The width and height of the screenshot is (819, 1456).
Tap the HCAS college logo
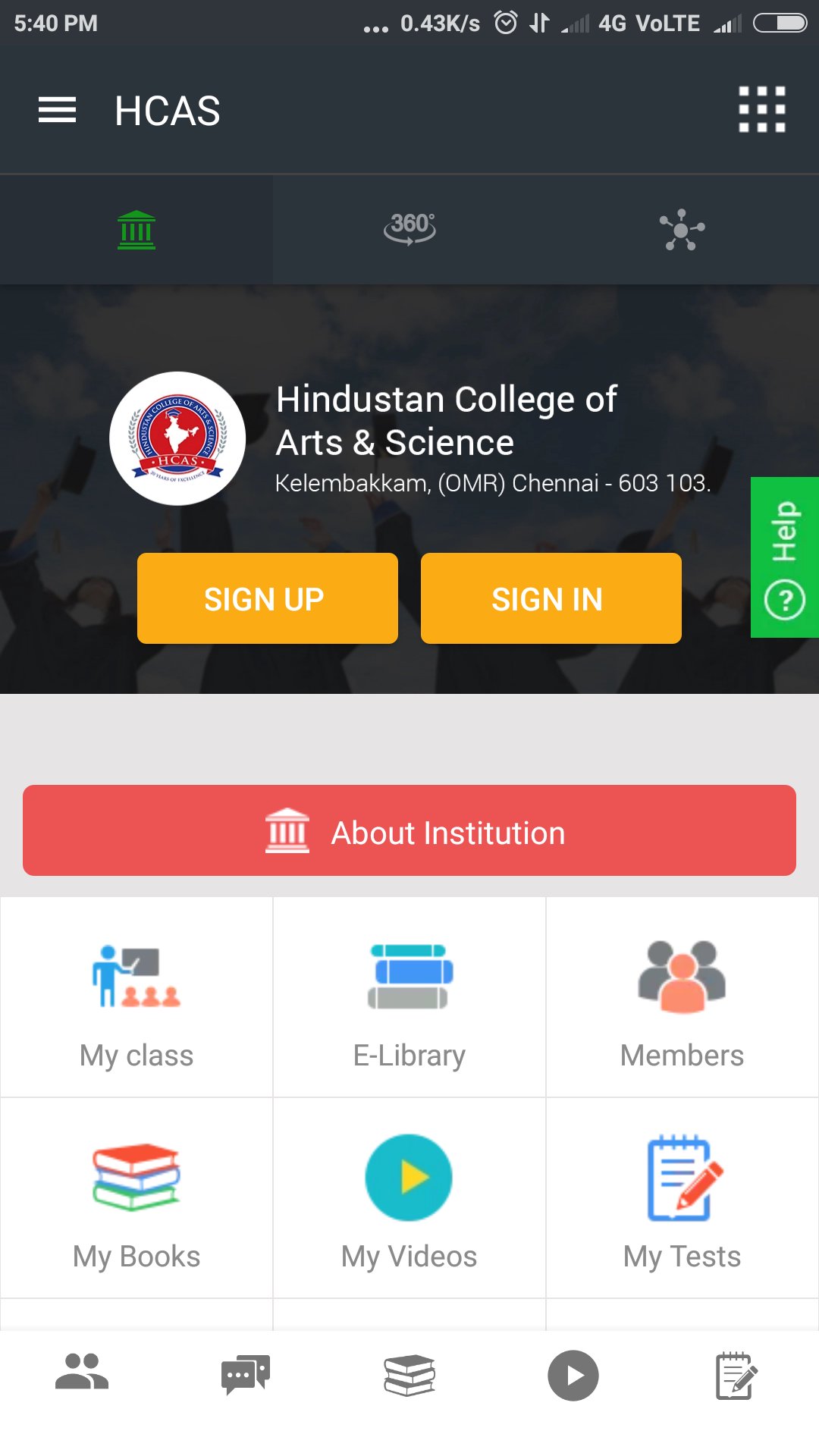(x=177, y=438)
